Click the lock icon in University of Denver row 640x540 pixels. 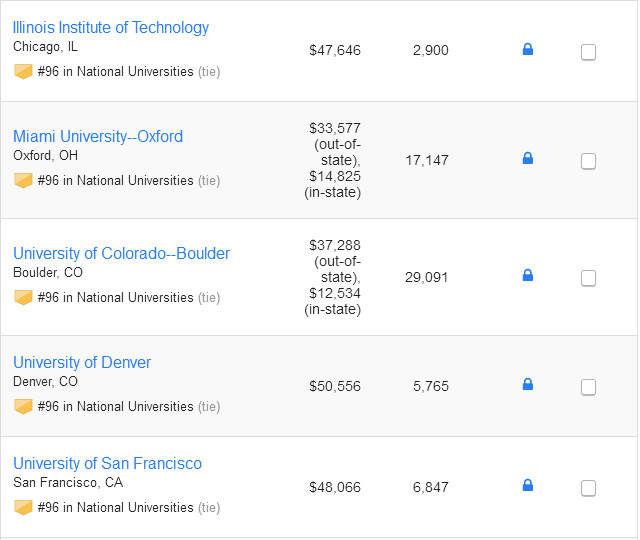528,384
